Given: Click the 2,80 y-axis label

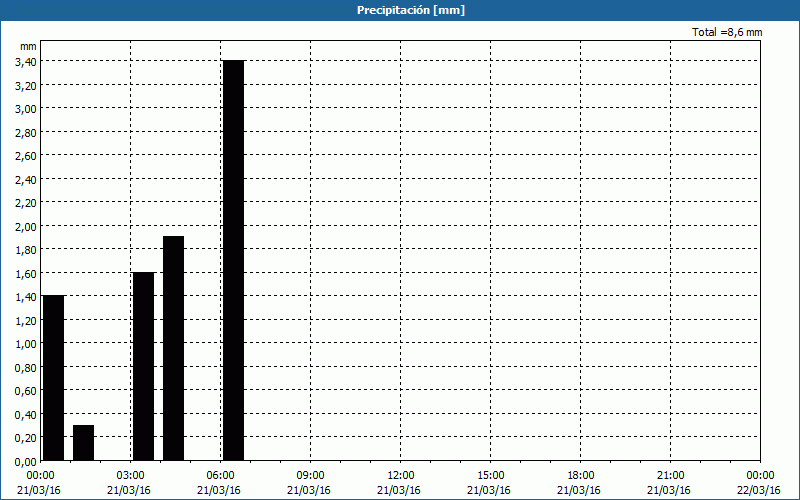Looking at the screenshot, I should 26,133.
